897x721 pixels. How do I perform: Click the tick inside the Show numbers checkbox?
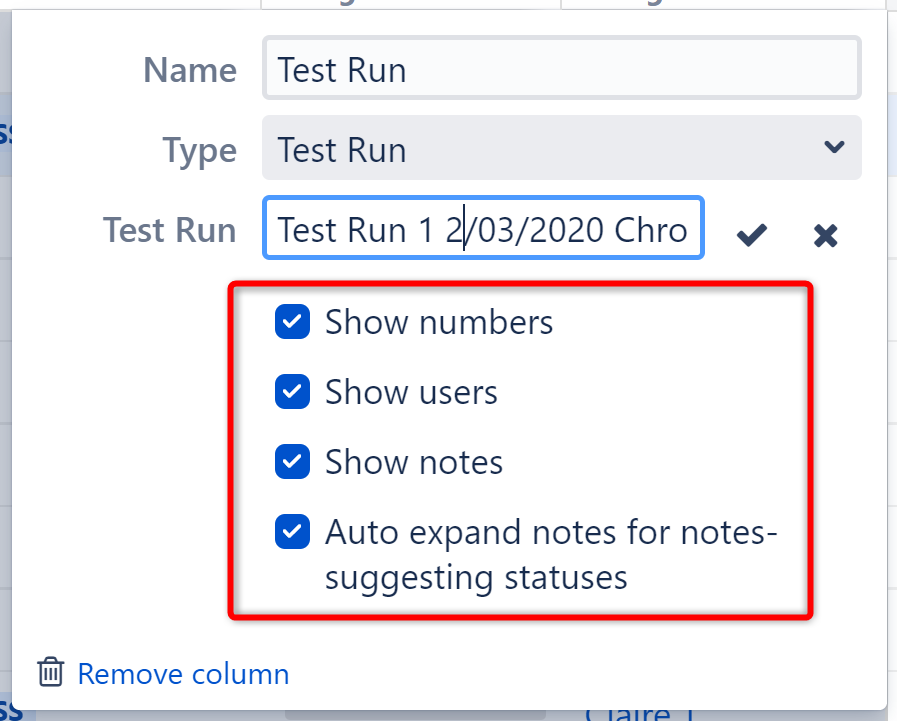pyautogui.click(x=292, y=322)
